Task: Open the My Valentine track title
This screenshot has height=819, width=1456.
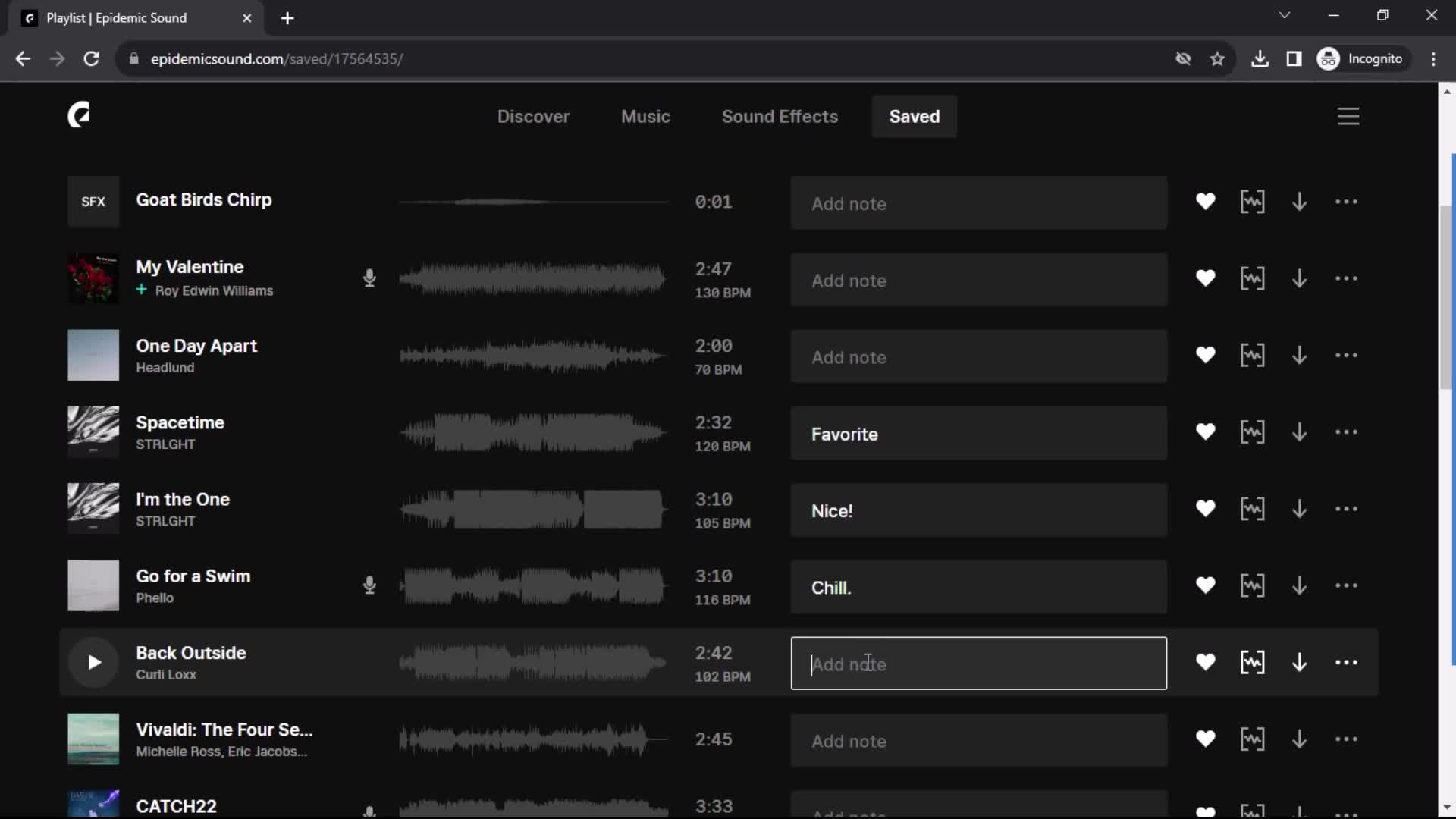Action: coord(190,267)
